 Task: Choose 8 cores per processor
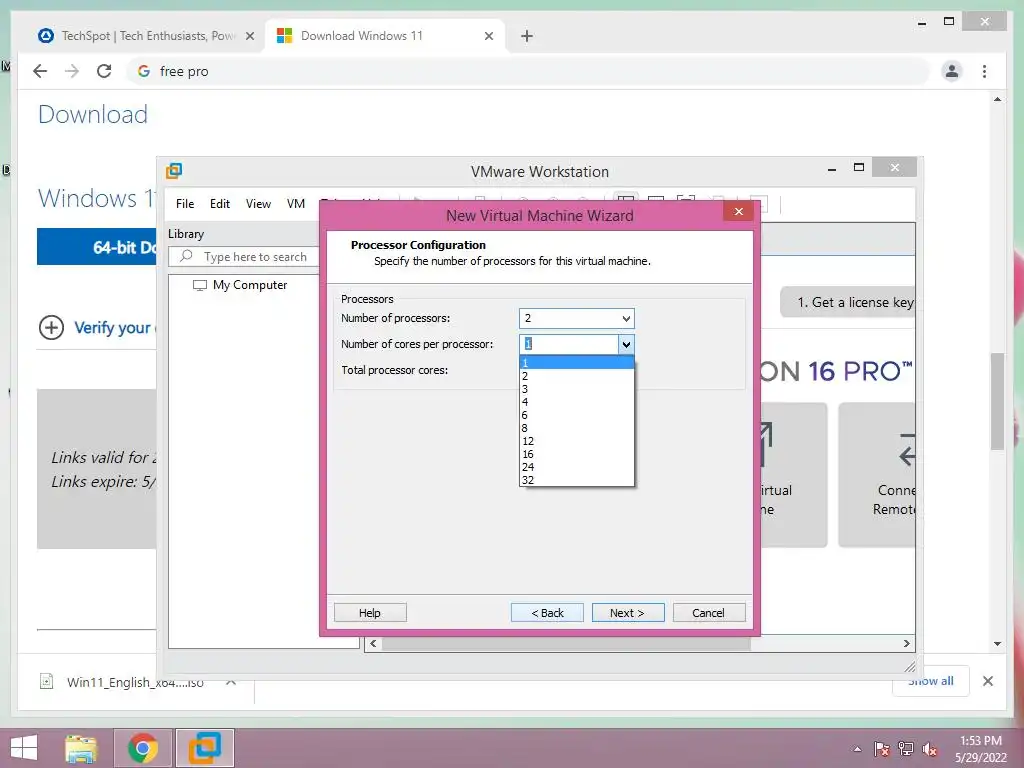[577, 428]
